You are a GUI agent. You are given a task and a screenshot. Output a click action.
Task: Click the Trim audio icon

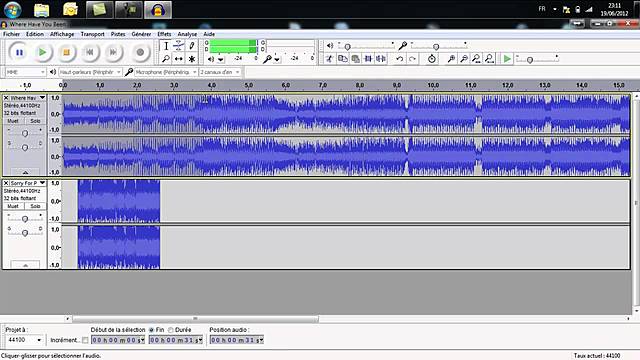[x=368, y=59]
